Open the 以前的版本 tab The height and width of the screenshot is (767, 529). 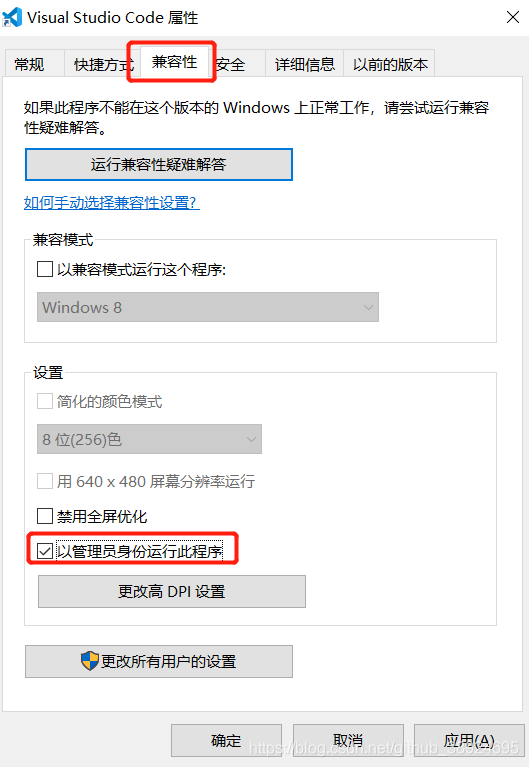click(390, 64)
